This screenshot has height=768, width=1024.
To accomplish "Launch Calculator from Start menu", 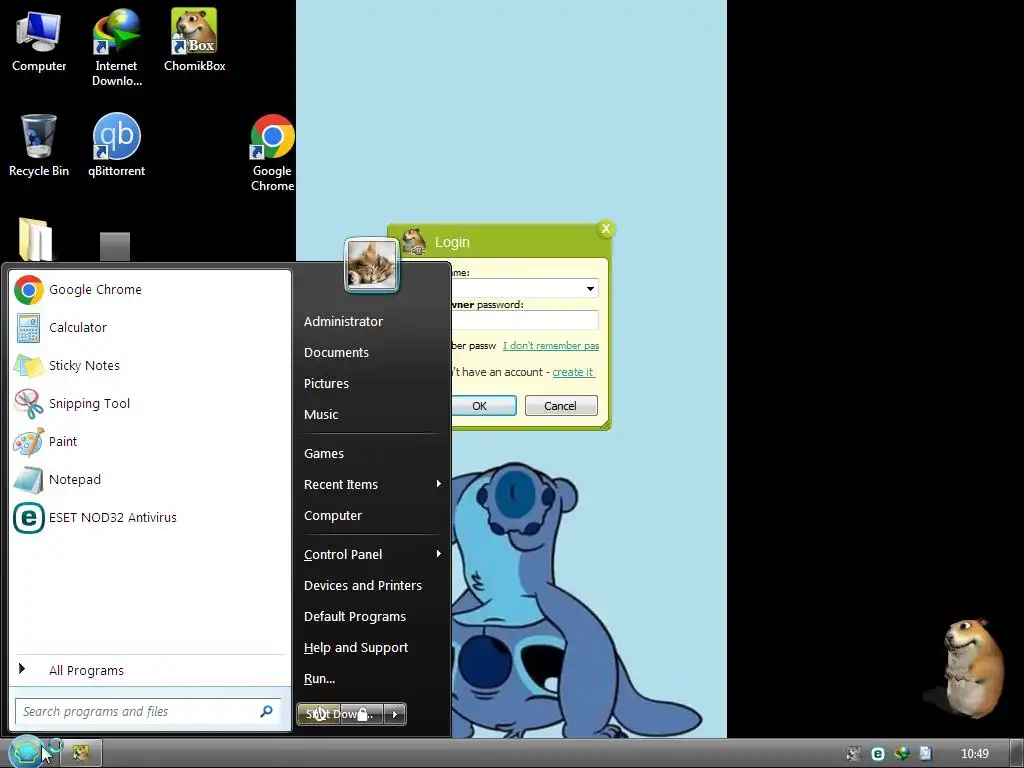I will coord(150,328).
